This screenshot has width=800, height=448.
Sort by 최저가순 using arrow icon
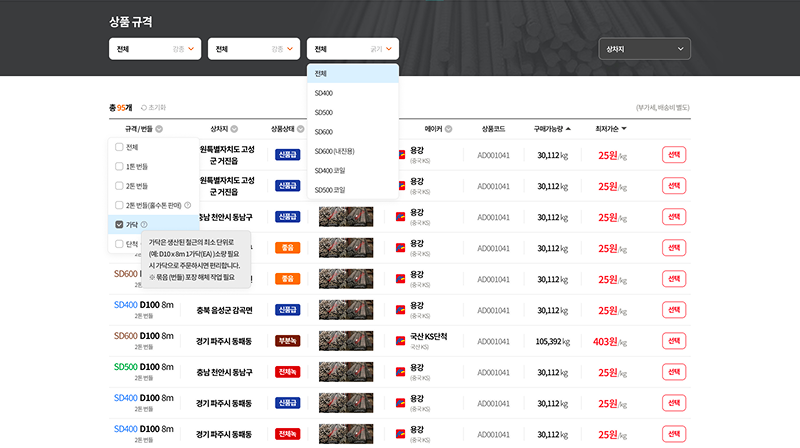pos(624,129)
